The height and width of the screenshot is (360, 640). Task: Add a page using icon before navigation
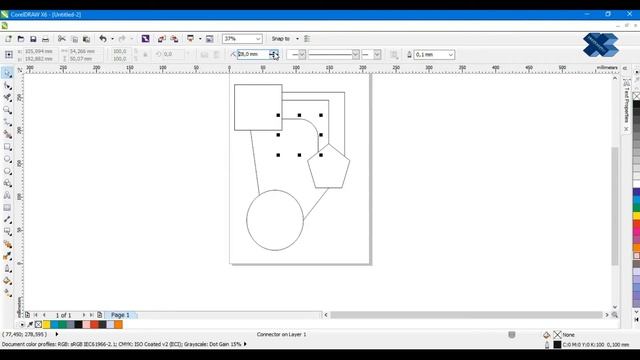tap(27, 315)
